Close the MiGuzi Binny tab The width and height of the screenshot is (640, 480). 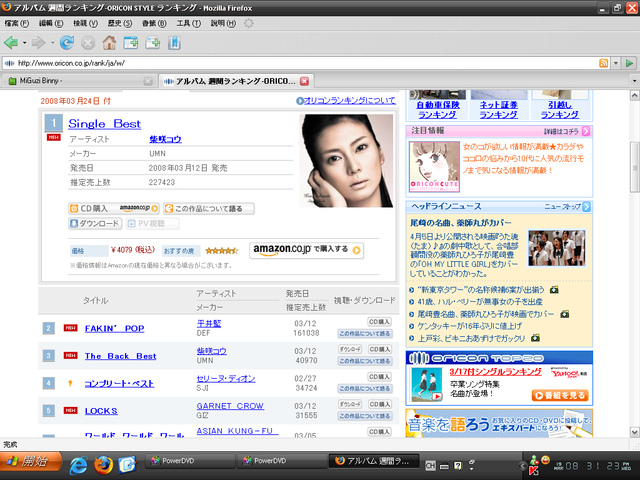click(x=148, y=81)
